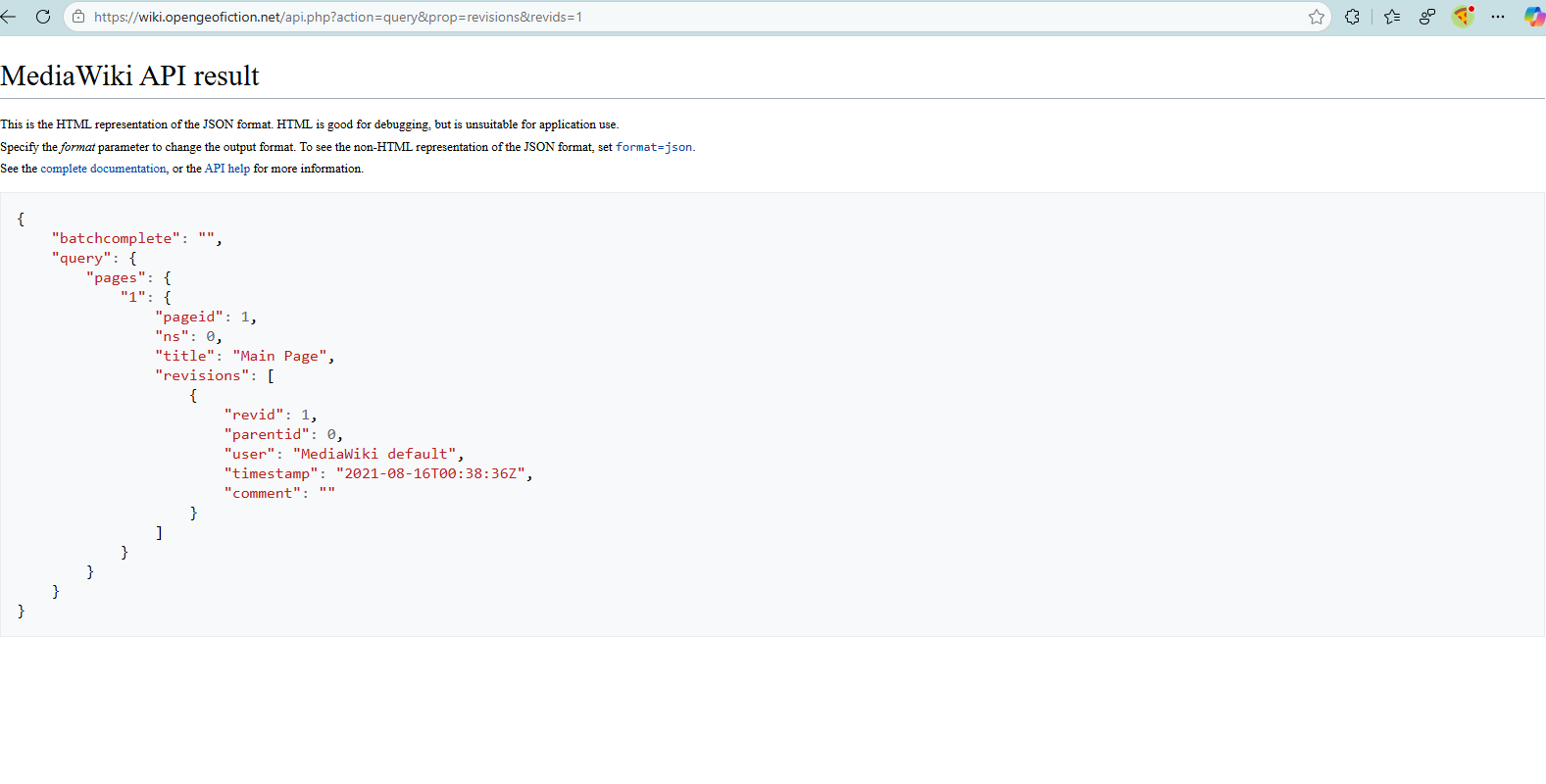Click the "query" key in the JSON
This screenshot has width=1546, height=784.
[81, 258]
